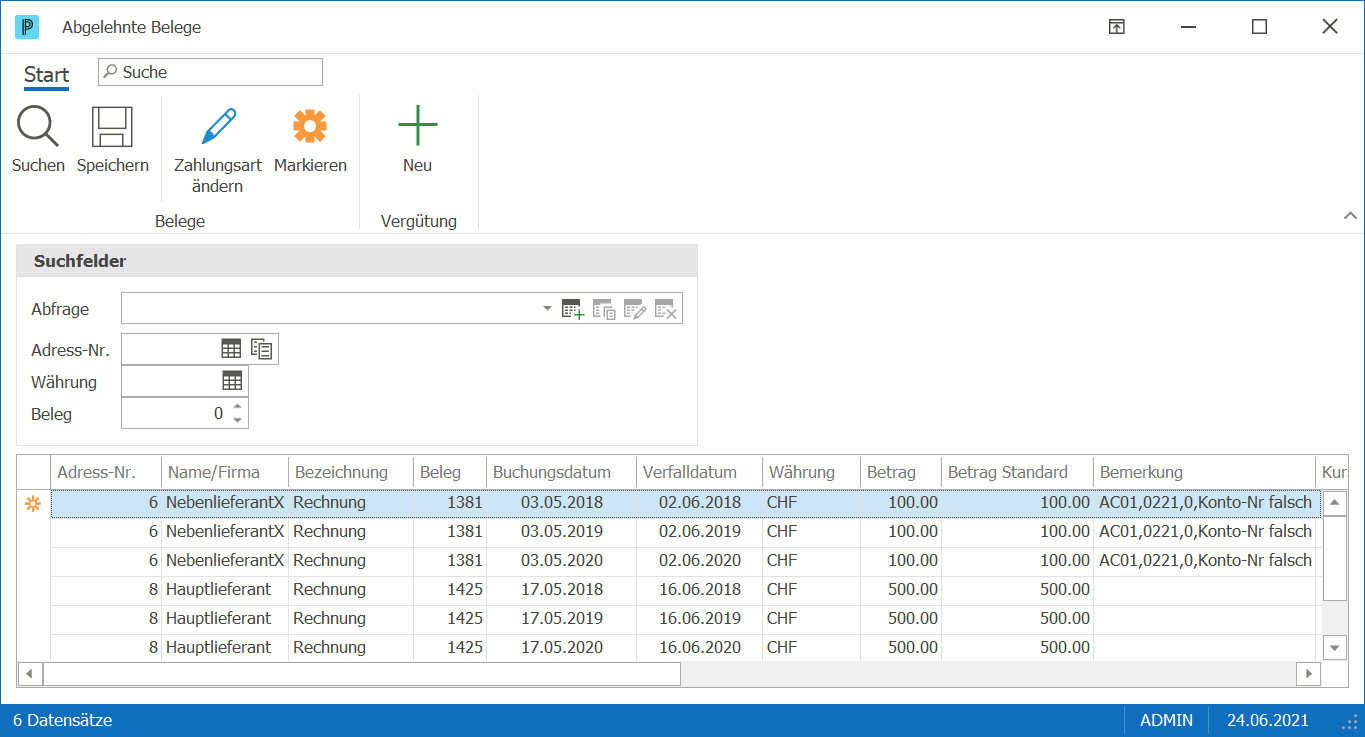
Task: Click into the Währung input field
Action: (x=171, y=380)
